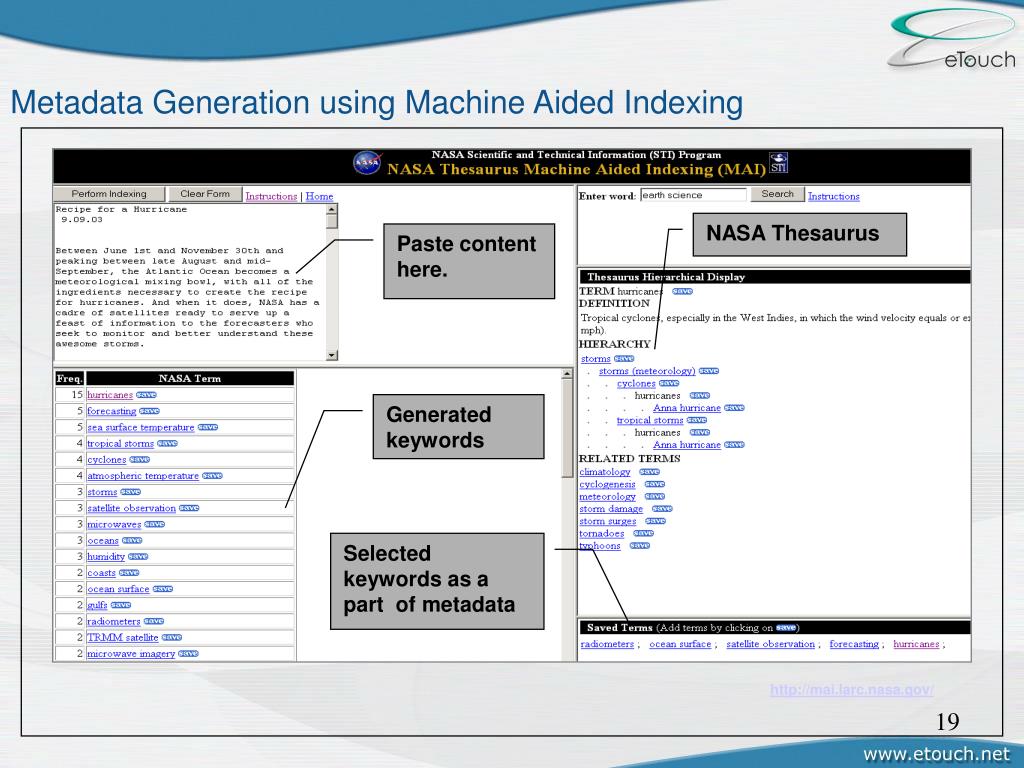The image size is (1024, 768).
Task: Save the storms (meteorology) hierarchy term
Action: (x=709, y=371)
